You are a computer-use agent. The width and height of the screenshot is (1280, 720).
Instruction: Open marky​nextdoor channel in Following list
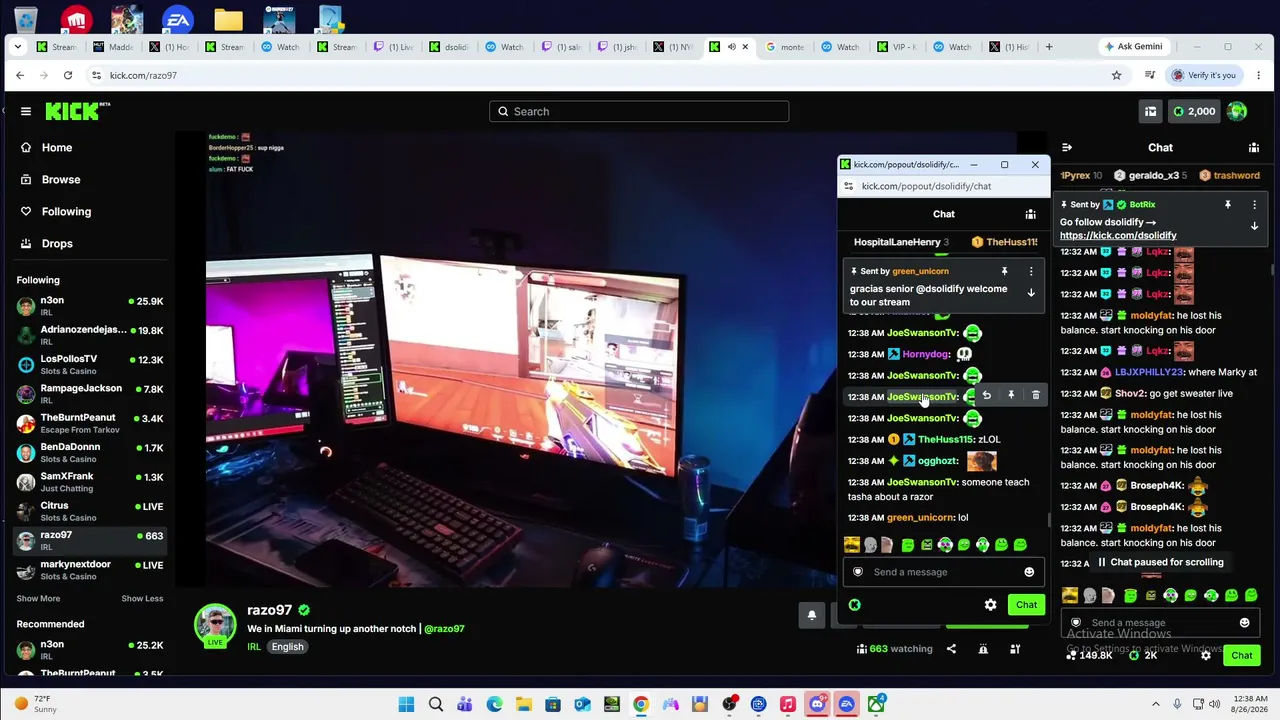[x=90, y=570]
